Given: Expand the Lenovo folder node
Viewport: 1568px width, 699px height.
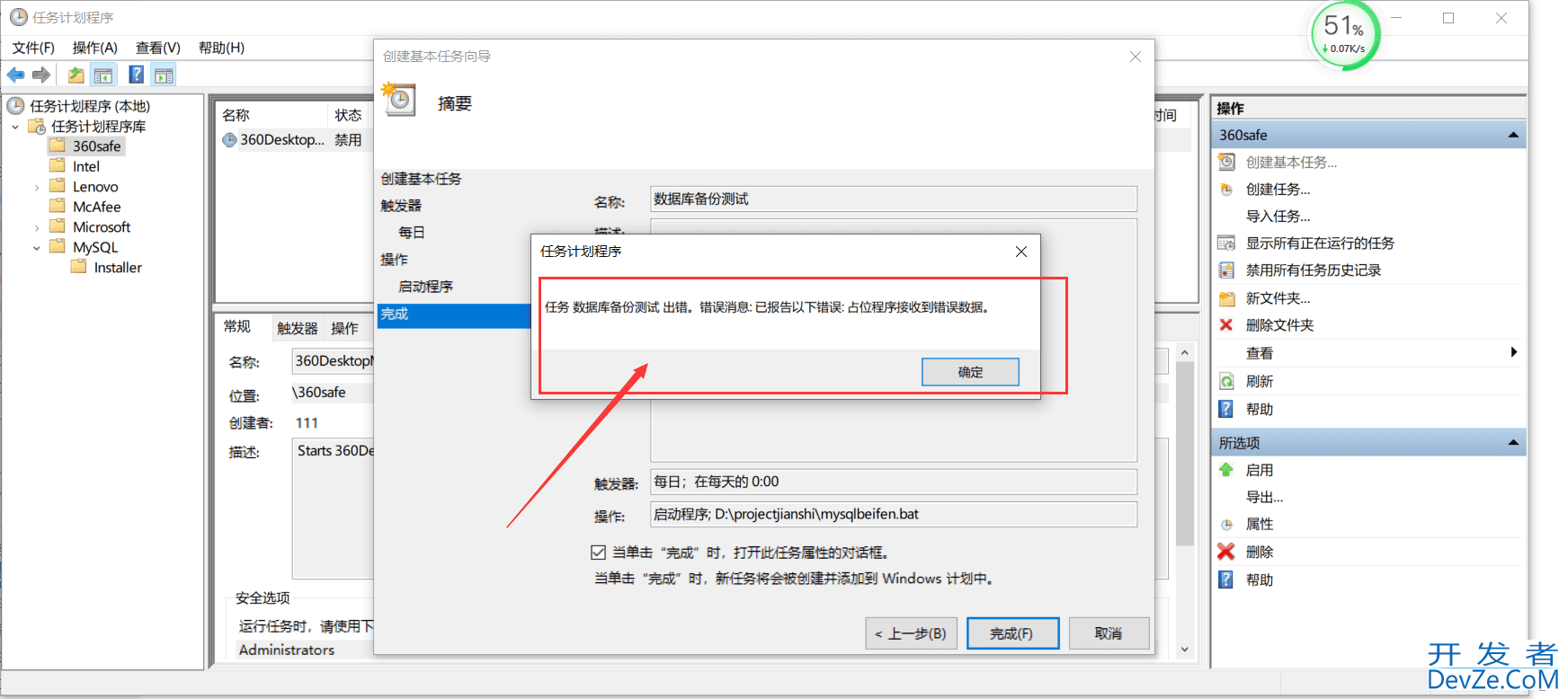Looking at the screenshot, I should tap(37, 188).
